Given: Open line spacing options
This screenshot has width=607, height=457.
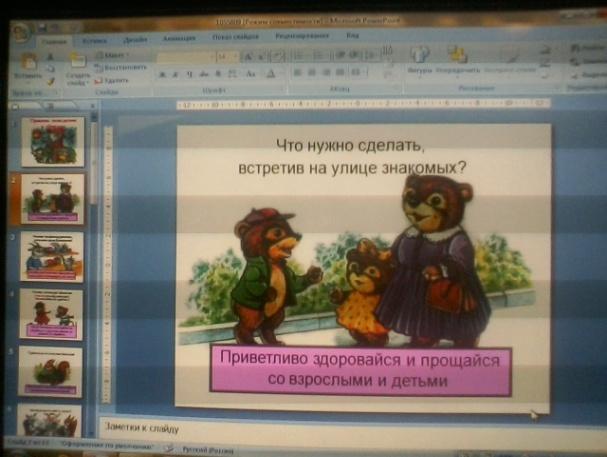Looking at the screenshot, I should click(370, 55).
